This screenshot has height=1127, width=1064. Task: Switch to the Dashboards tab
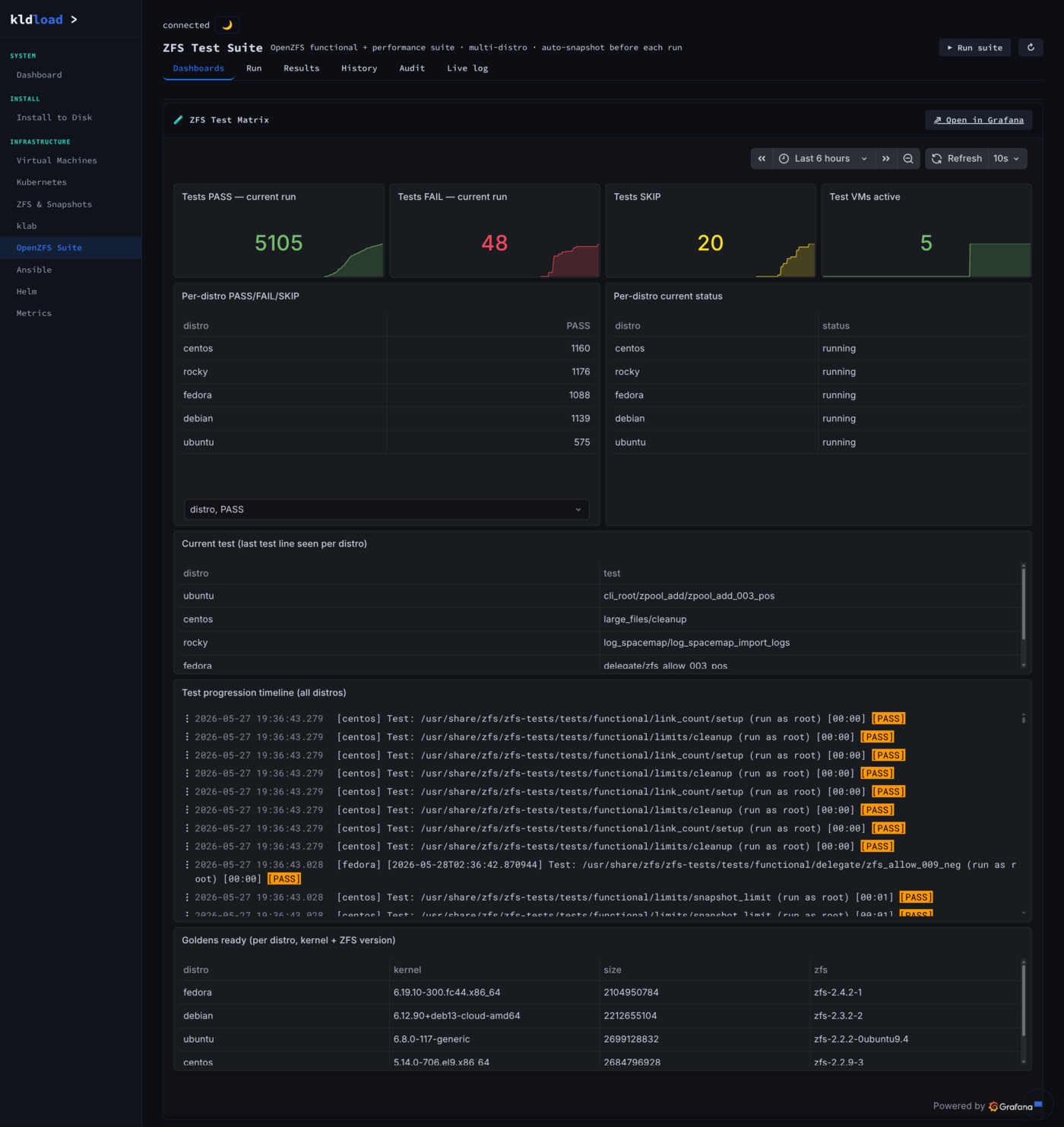(198, 68)
